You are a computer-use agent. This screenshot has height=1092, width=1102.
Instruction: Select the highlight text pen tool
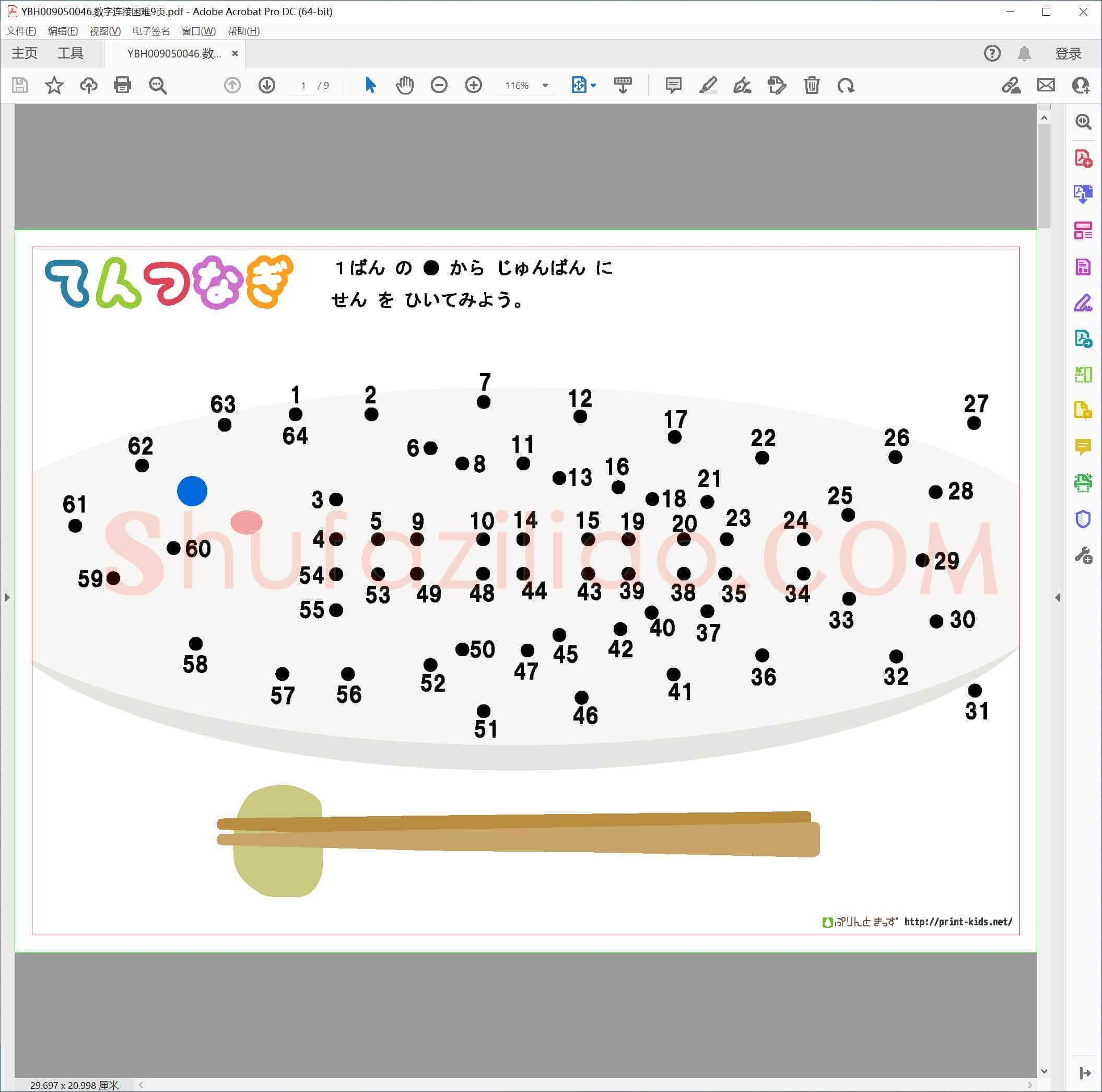point(708,86)
